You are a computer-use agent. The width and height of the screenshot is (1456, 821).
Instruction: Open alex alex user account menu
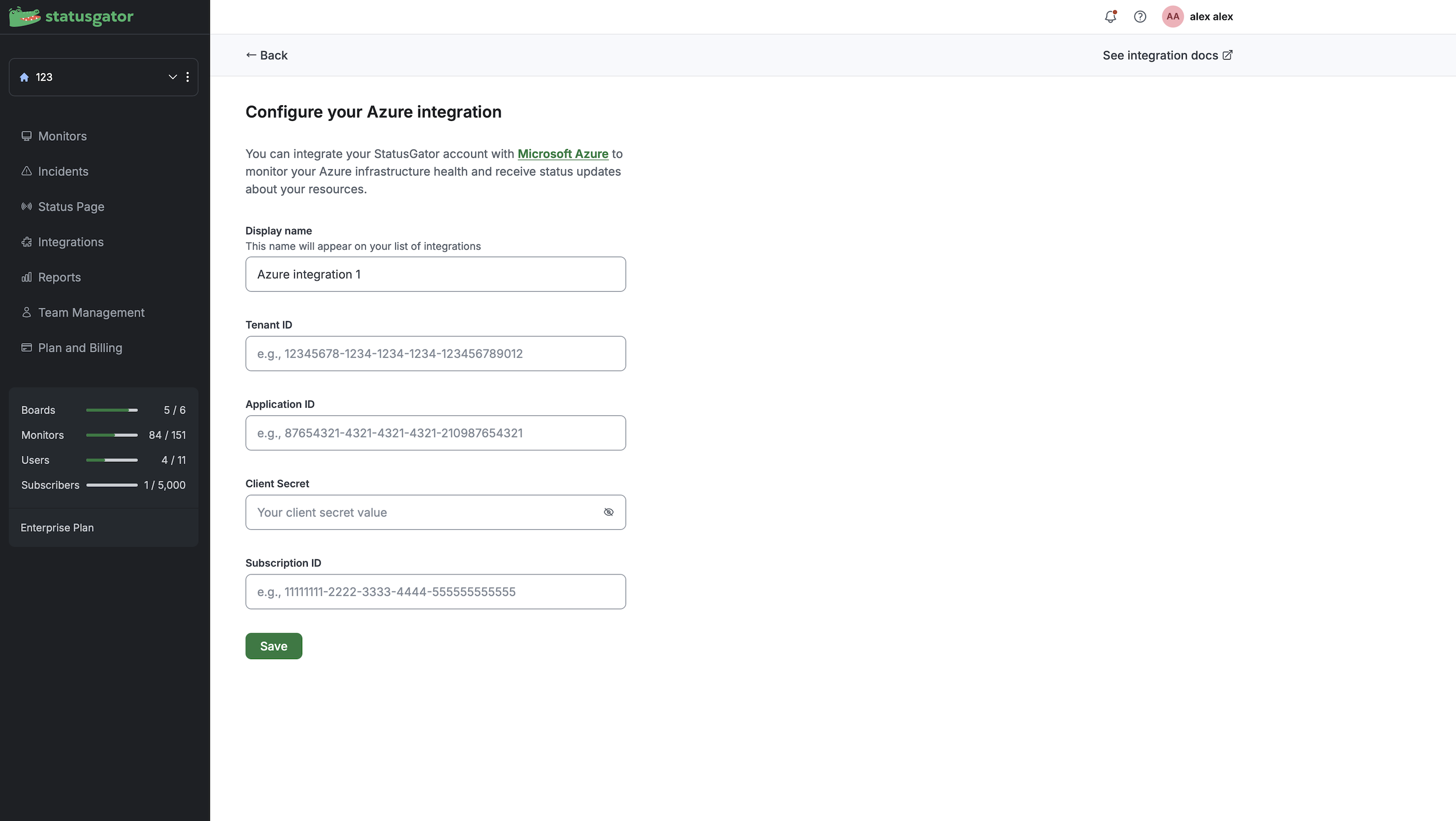click(1211, 17)
